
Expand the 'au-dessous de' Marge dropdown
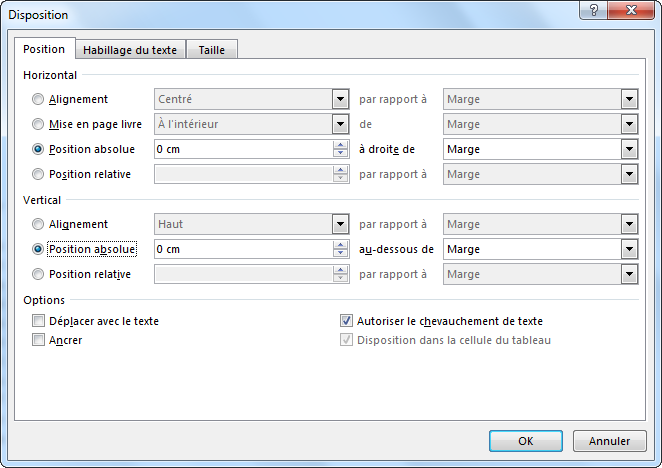click(x=628, y=249)
